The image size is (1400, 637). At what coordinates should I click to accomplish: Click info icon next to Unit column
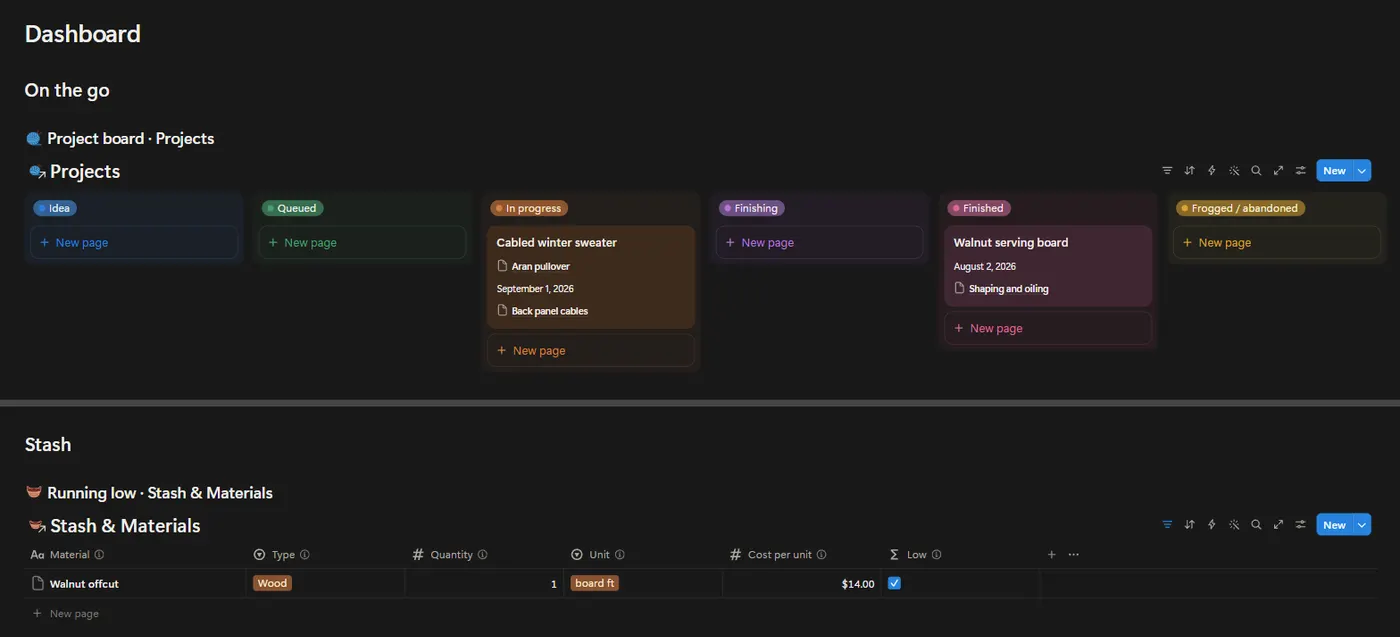coord(620,555)
